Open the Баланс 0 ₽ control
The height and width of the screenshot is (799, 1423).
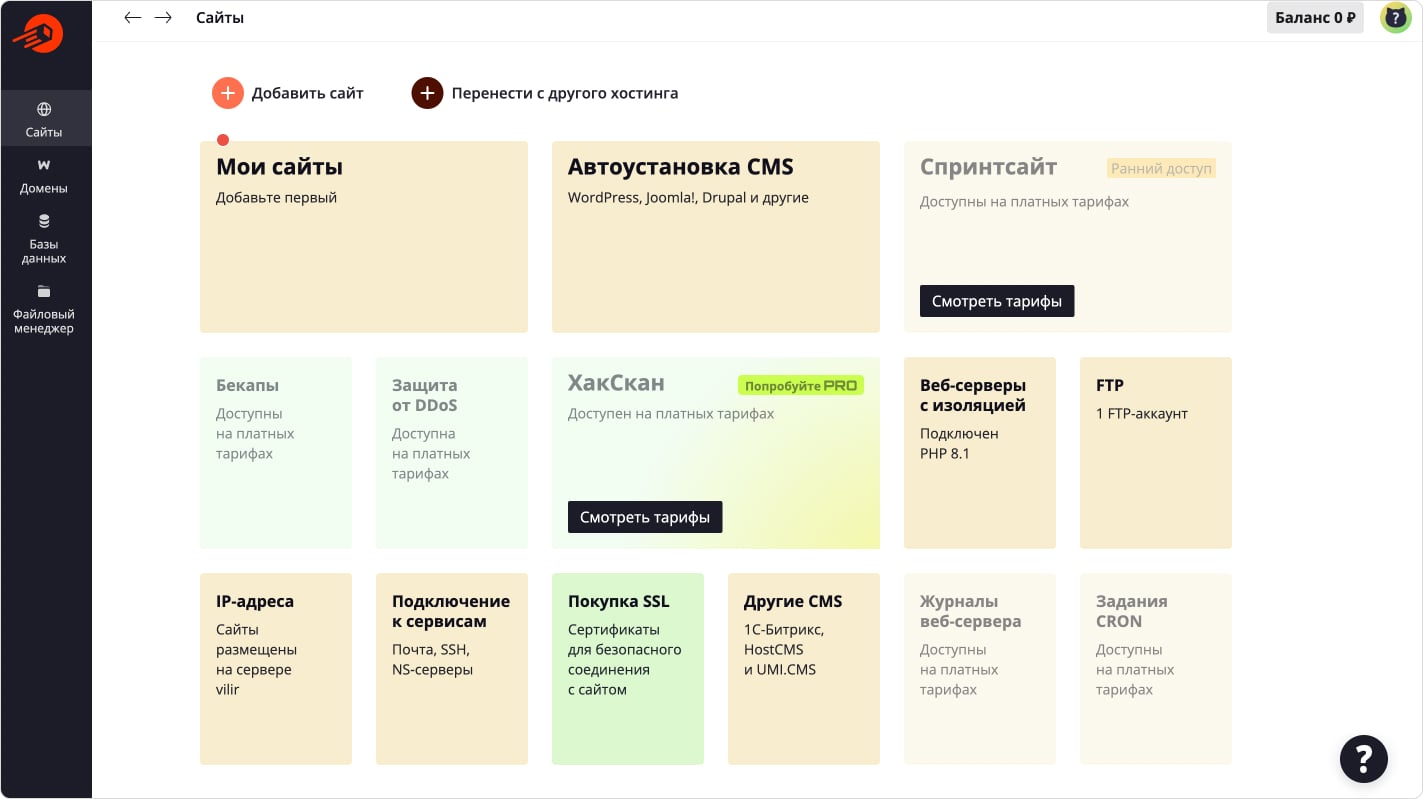pyautogui.click(x=1314, y=17)
